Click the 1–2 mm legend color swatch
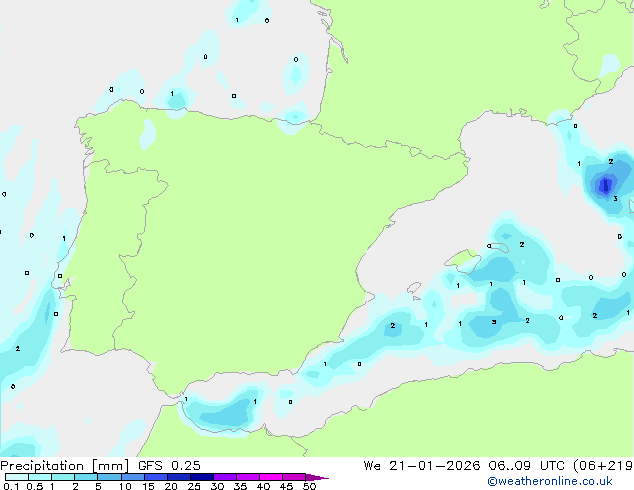The image size is (634, 490). (63, 477)
